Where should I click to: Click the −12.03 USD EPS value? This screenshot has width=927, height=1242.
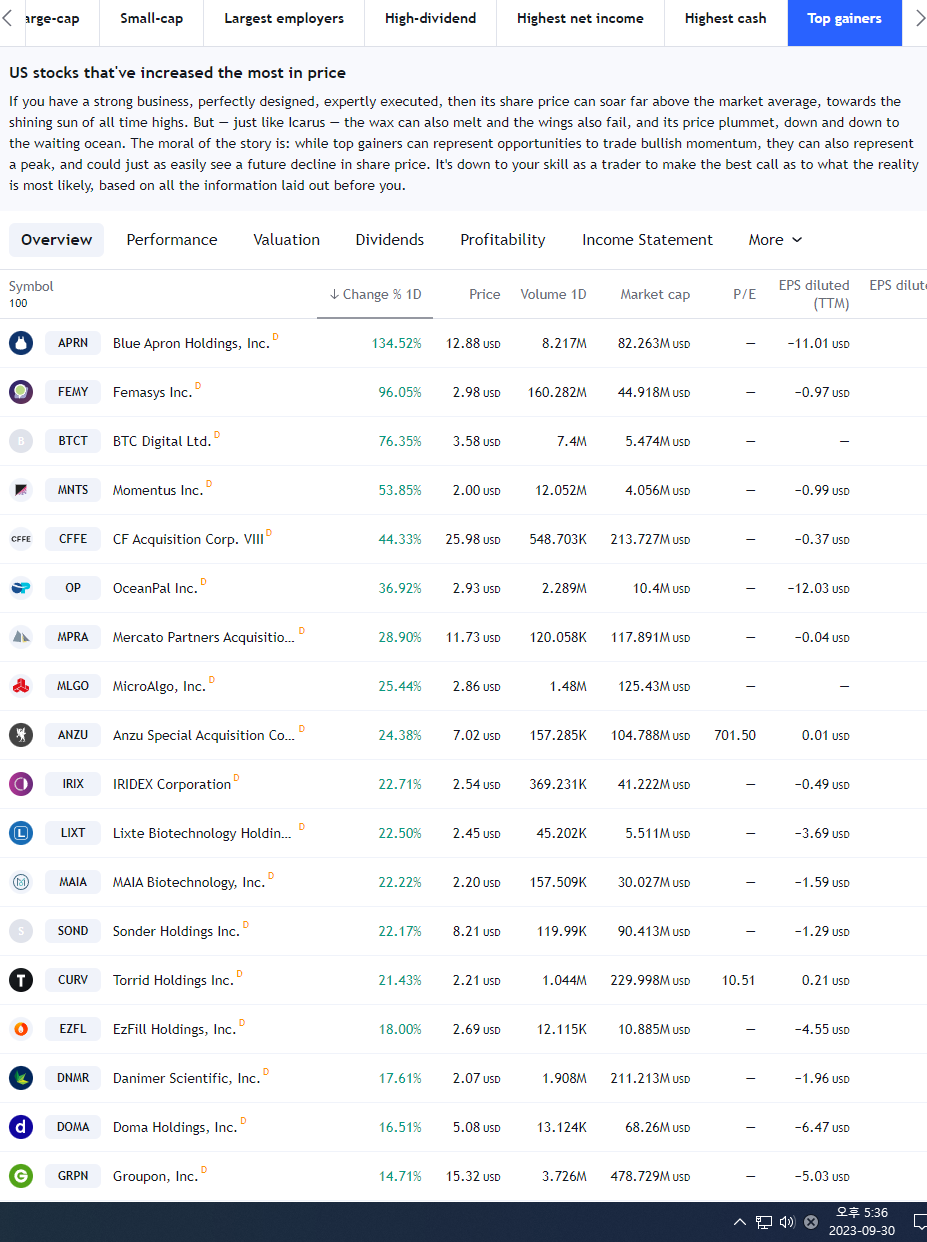click(x=818, y=589)
